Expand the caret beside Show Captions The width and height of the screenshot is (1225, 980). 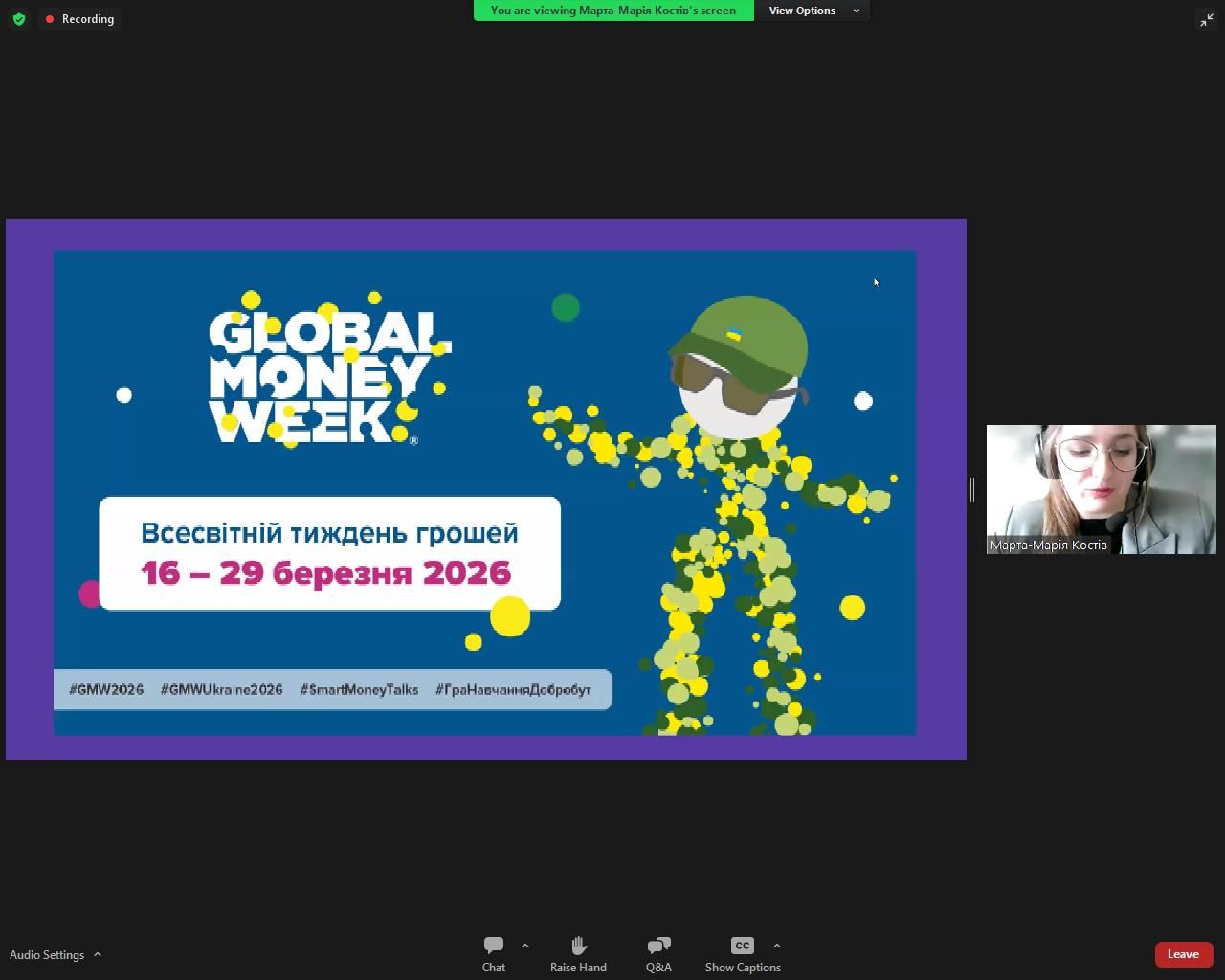click(776, 946)
